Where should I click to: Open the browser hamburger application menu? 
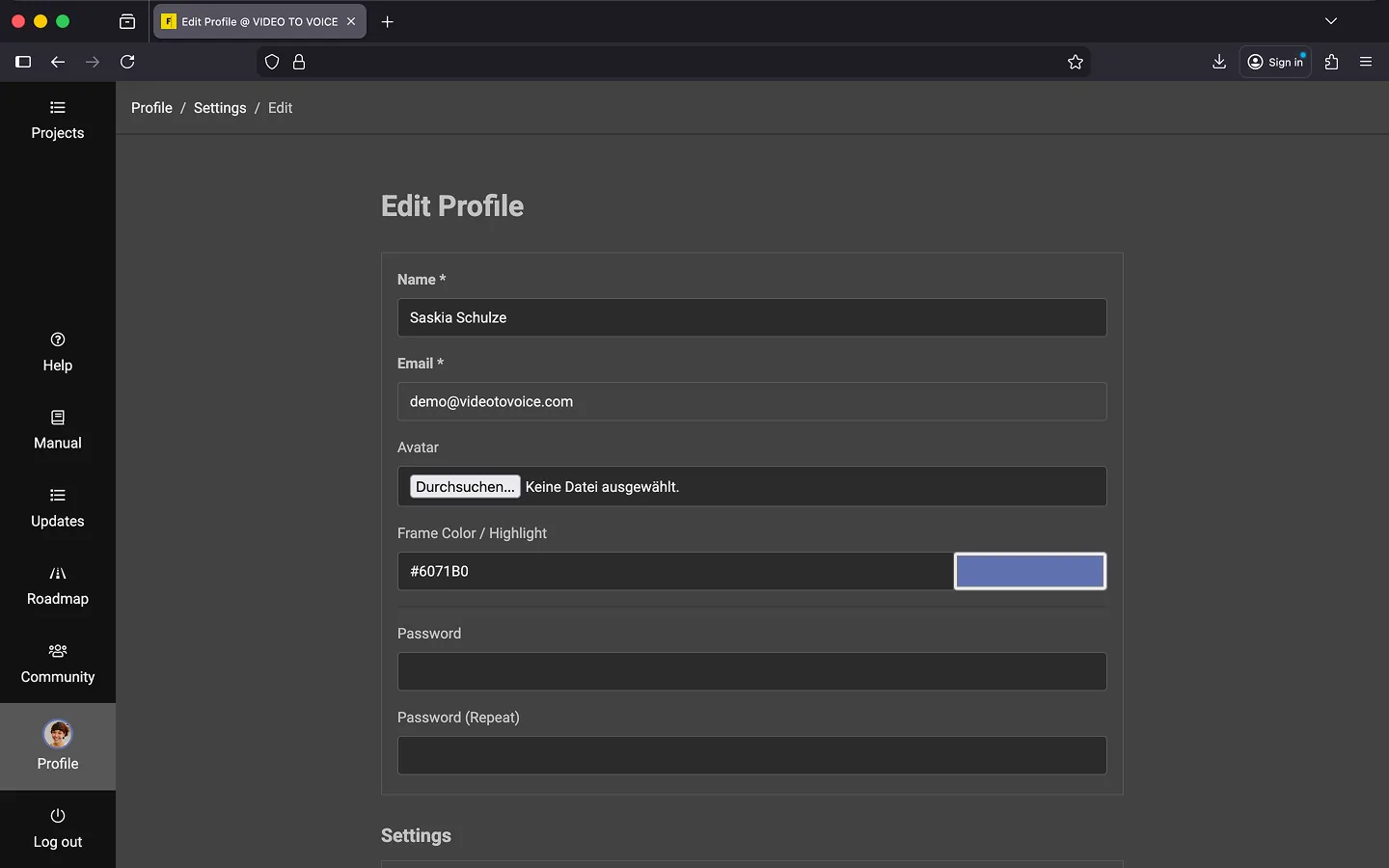click(1366, 62)
